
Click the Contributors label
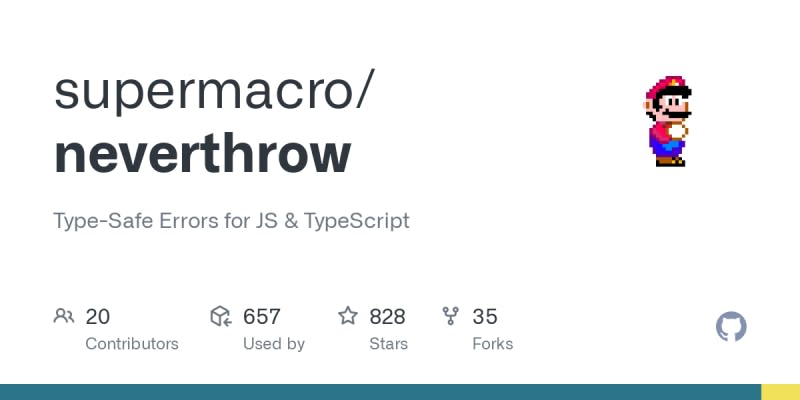pyautogui.click(x=132, y=344)
